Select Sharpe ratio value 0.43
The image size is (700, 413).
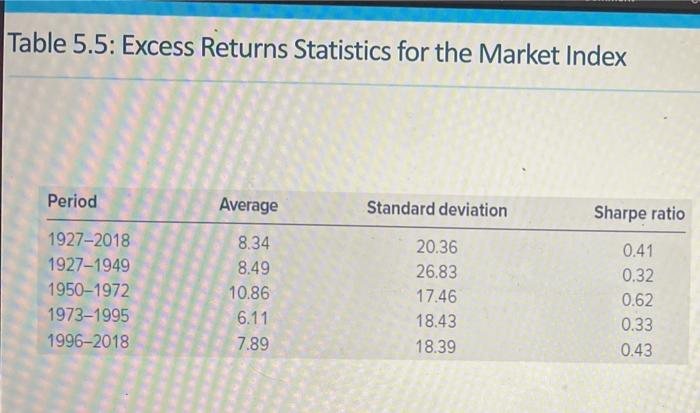tap(637, 350)
